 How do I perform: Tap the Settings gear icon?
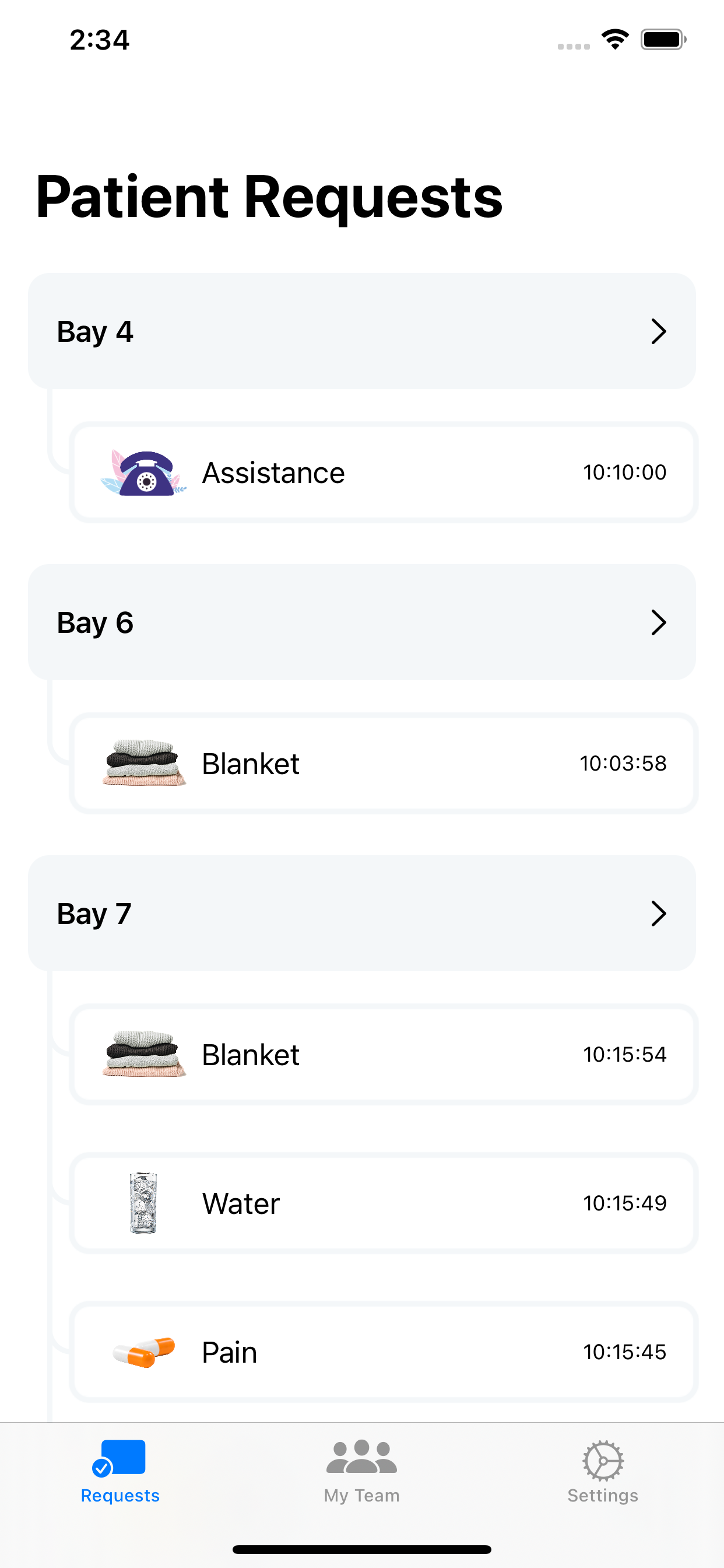(602, 1460)
